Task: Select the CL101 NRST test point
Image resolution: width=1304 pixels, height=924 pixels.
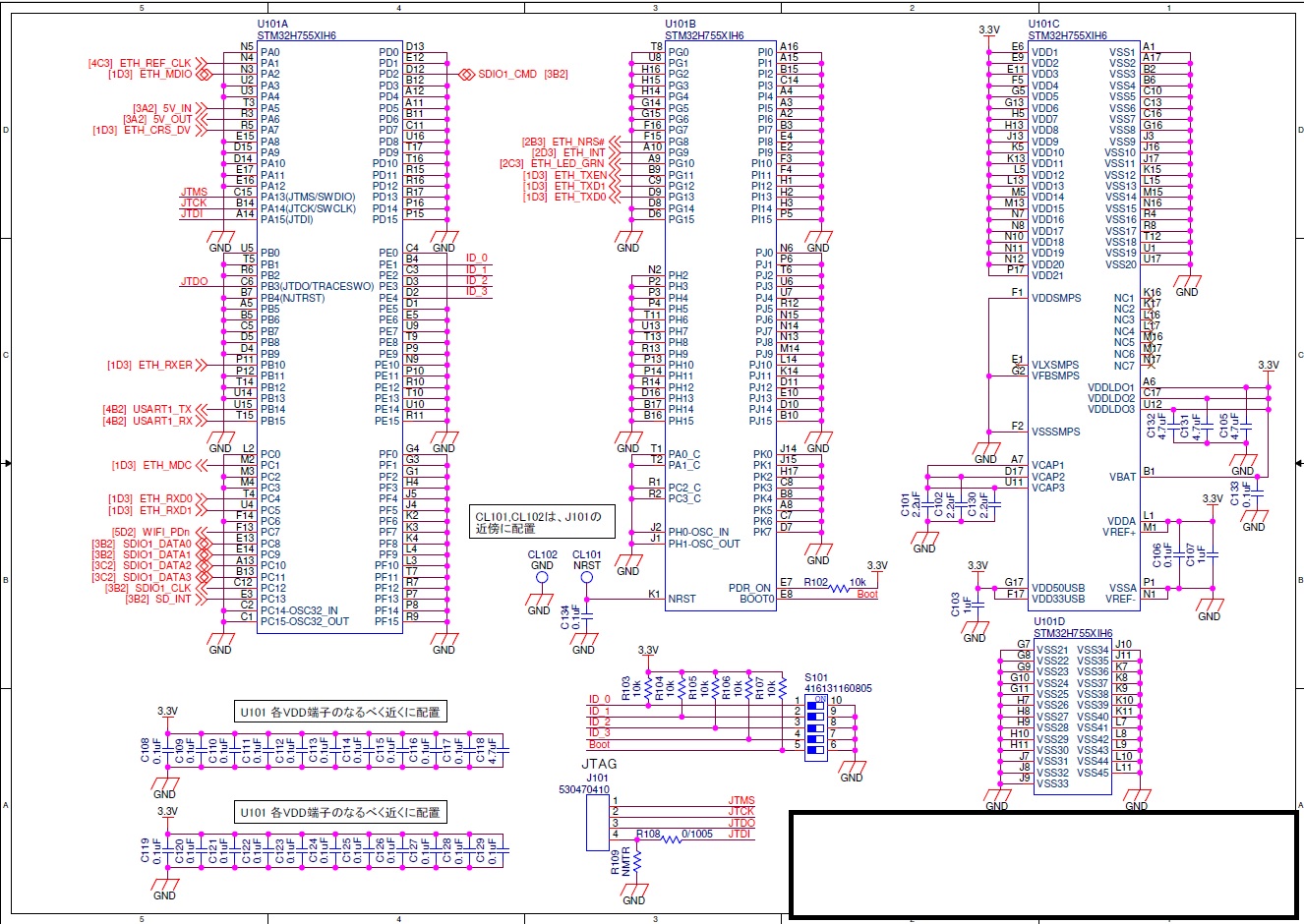Action: click(x=586, y=579)
